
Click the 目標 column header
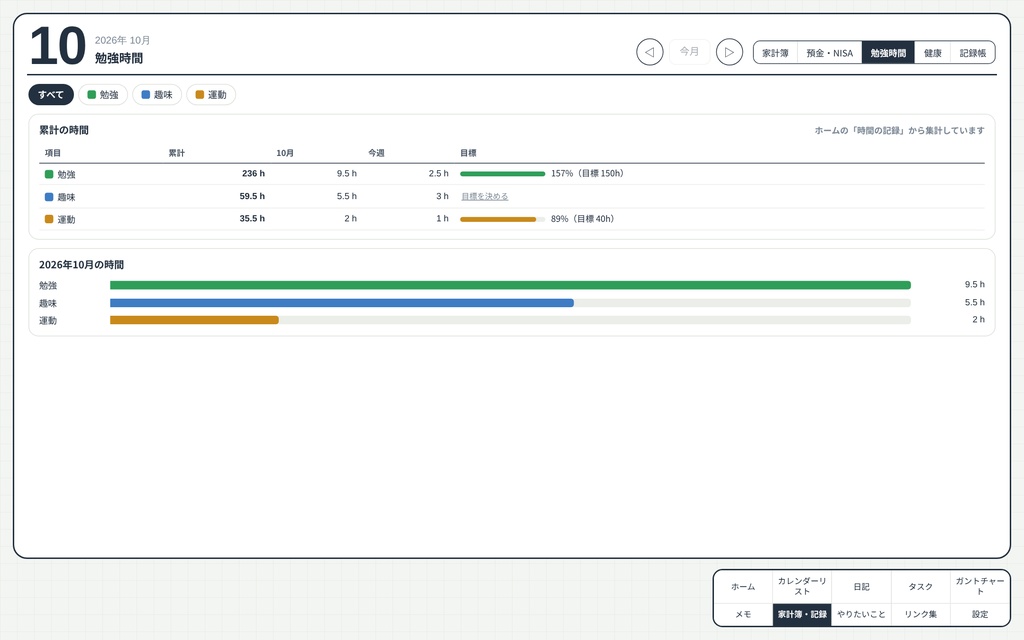[468, 153]
